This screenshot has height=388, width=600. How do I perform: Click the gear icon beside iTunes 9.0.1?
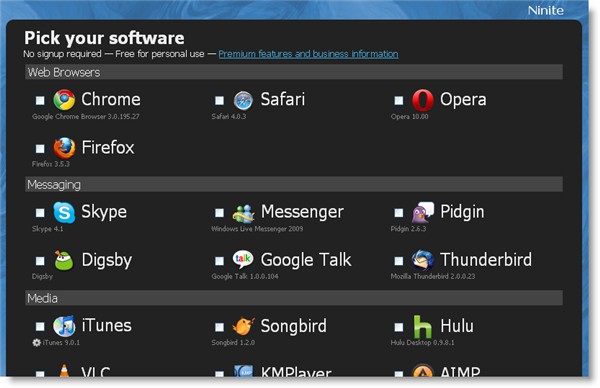pyautogui.click(x=36, y=342)
